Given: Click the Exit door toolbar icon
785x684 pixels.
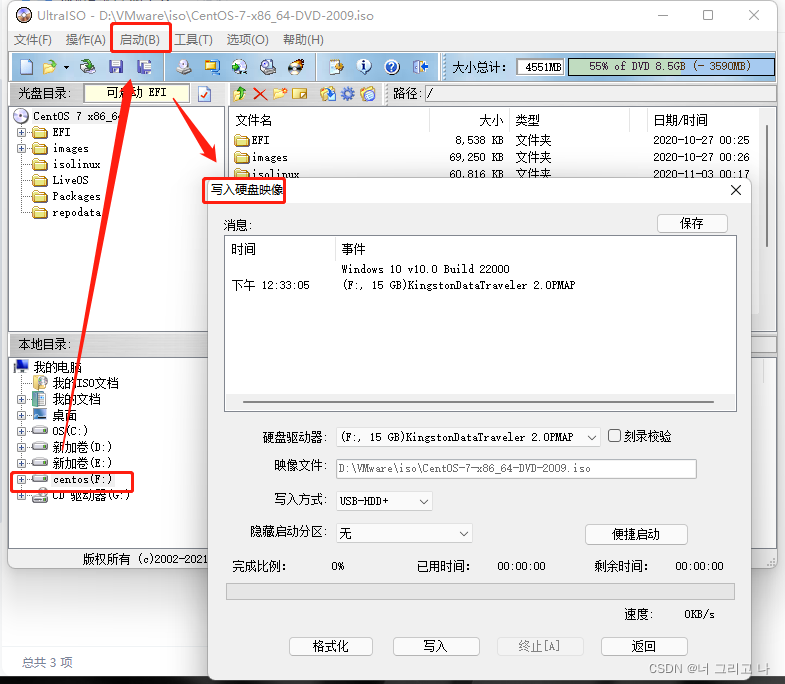Looking at the screenshot, I should [x=421, y=67].
